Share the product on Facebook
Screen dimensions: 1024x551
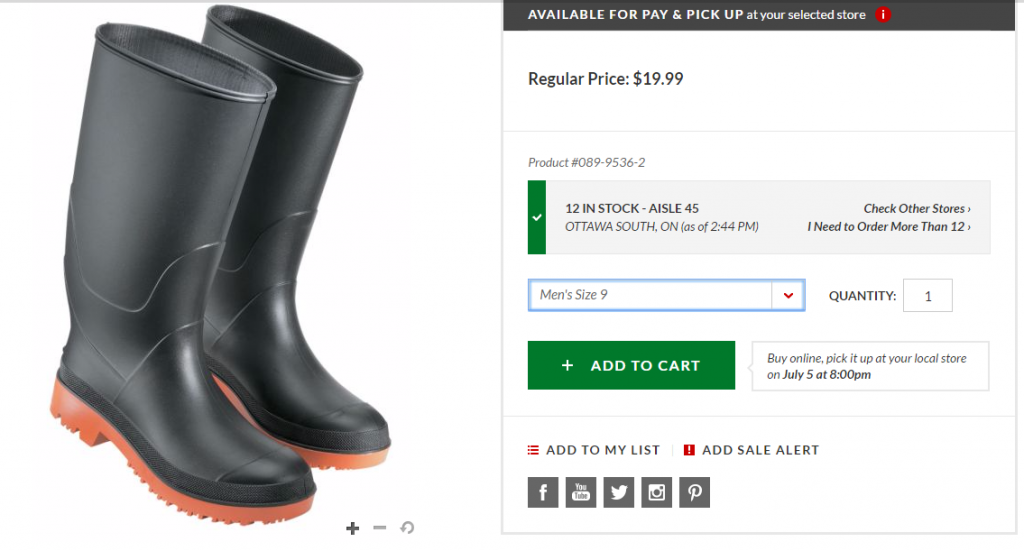pyautogui.click(x=543, y=491)
